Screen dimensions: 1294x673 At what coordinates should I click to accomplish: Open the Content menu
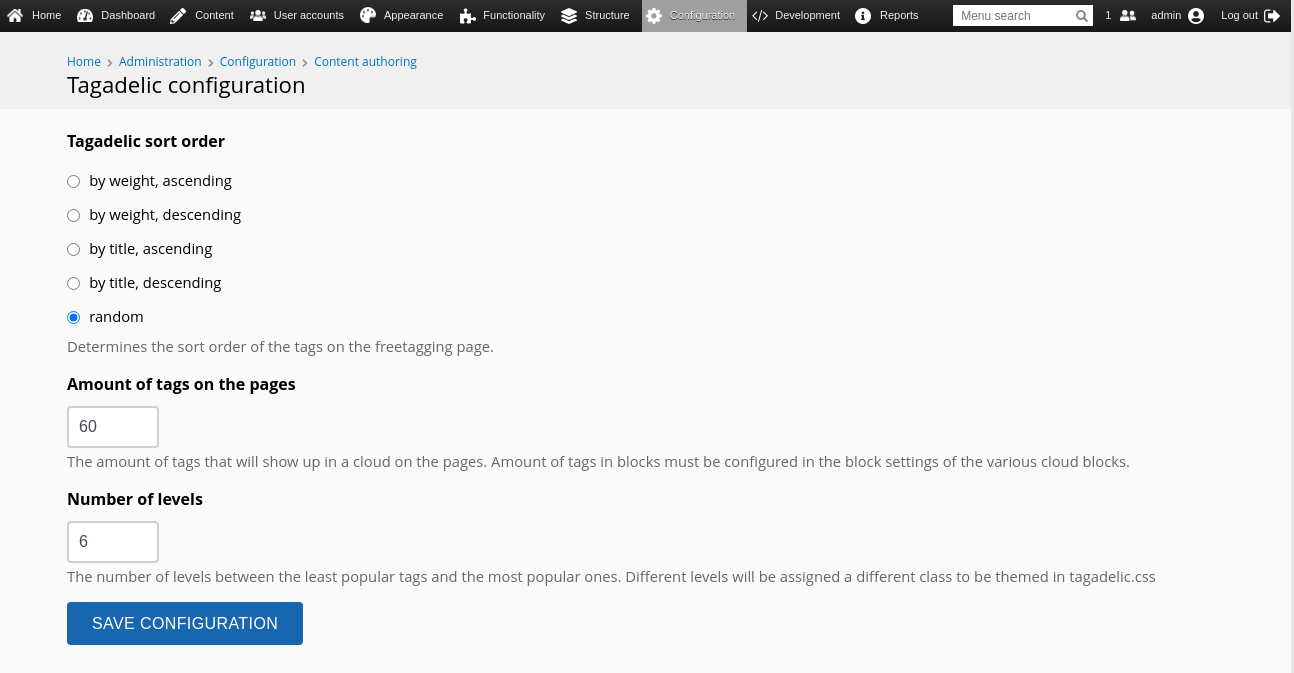(x=214, y=16)
